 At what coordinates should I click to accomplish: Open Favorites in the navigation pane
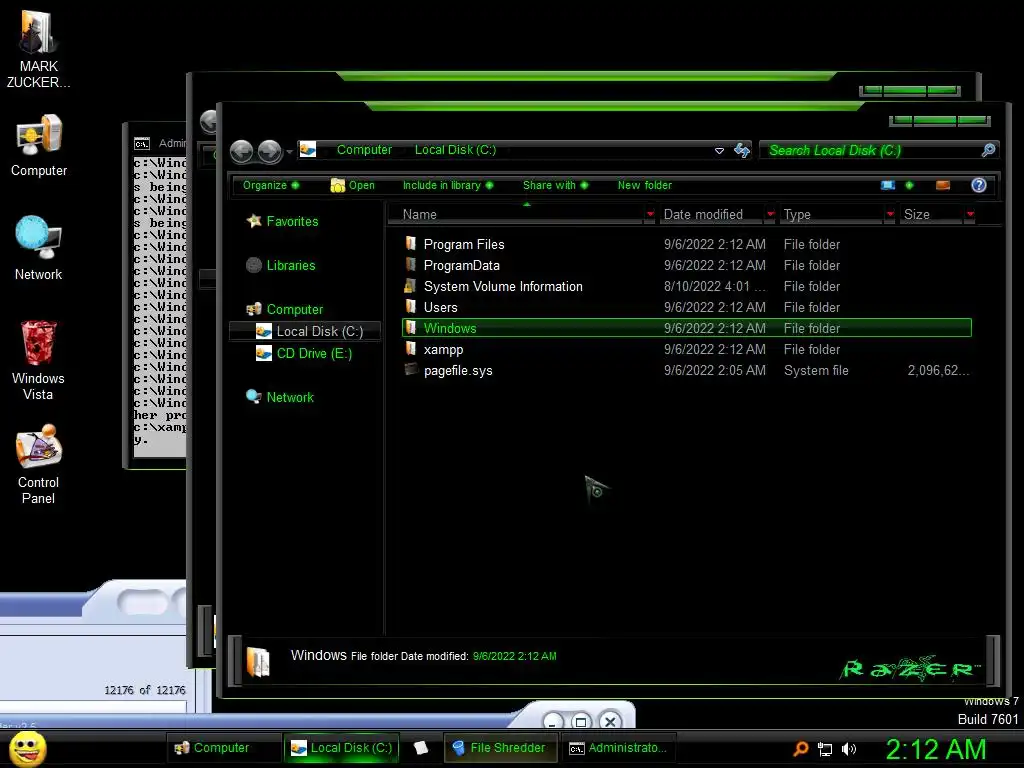(x=292, y=221)
